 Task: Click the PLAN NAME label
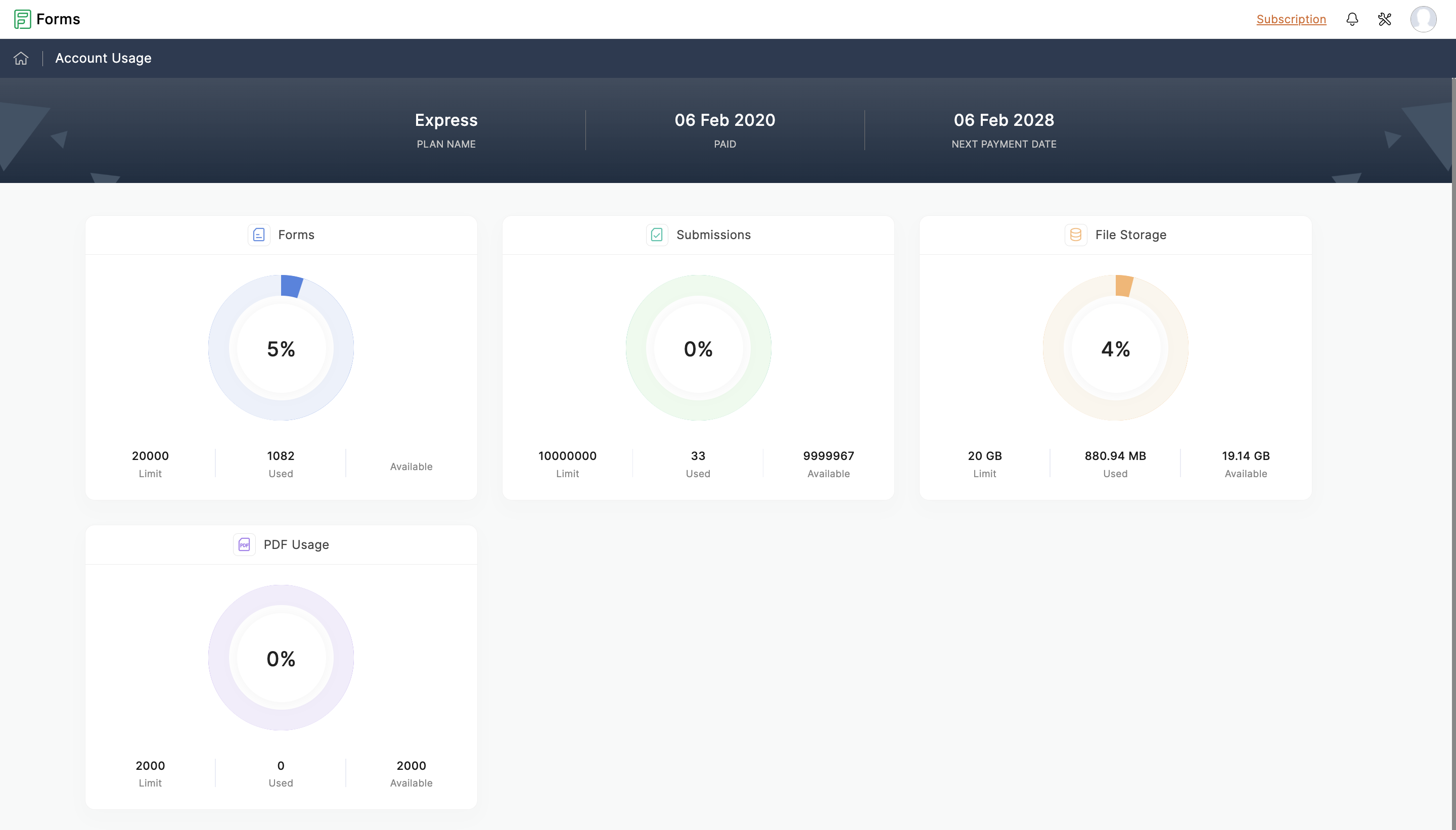coord(446,144)
